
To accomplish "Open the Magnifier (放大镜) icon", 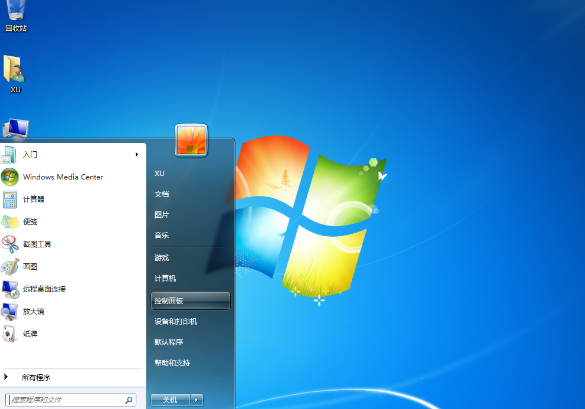I will (x=10, y=312).
